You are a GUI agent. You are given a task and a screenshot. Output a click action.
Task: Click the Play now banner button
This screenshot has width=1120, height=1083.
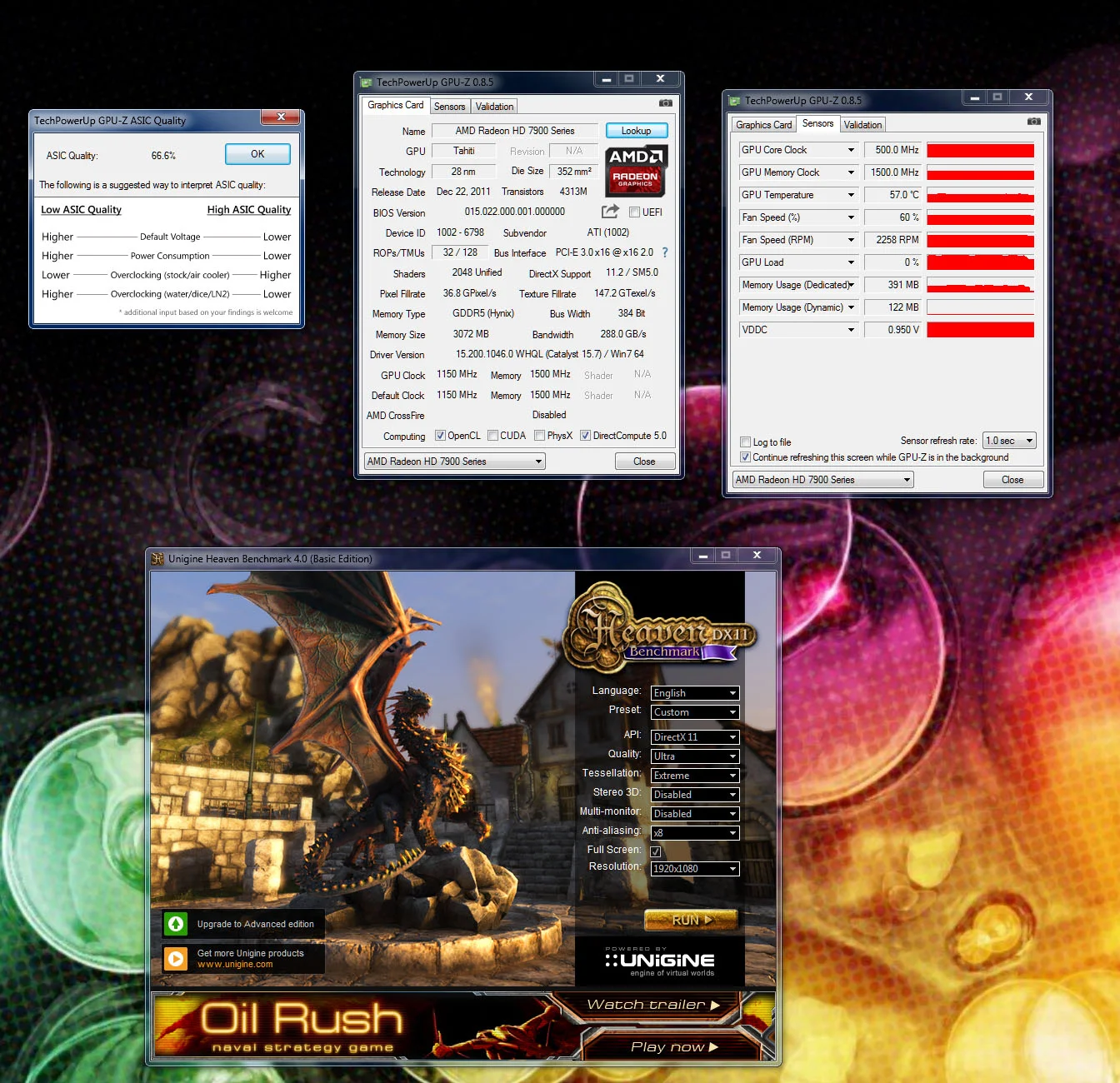point(674,1047)
